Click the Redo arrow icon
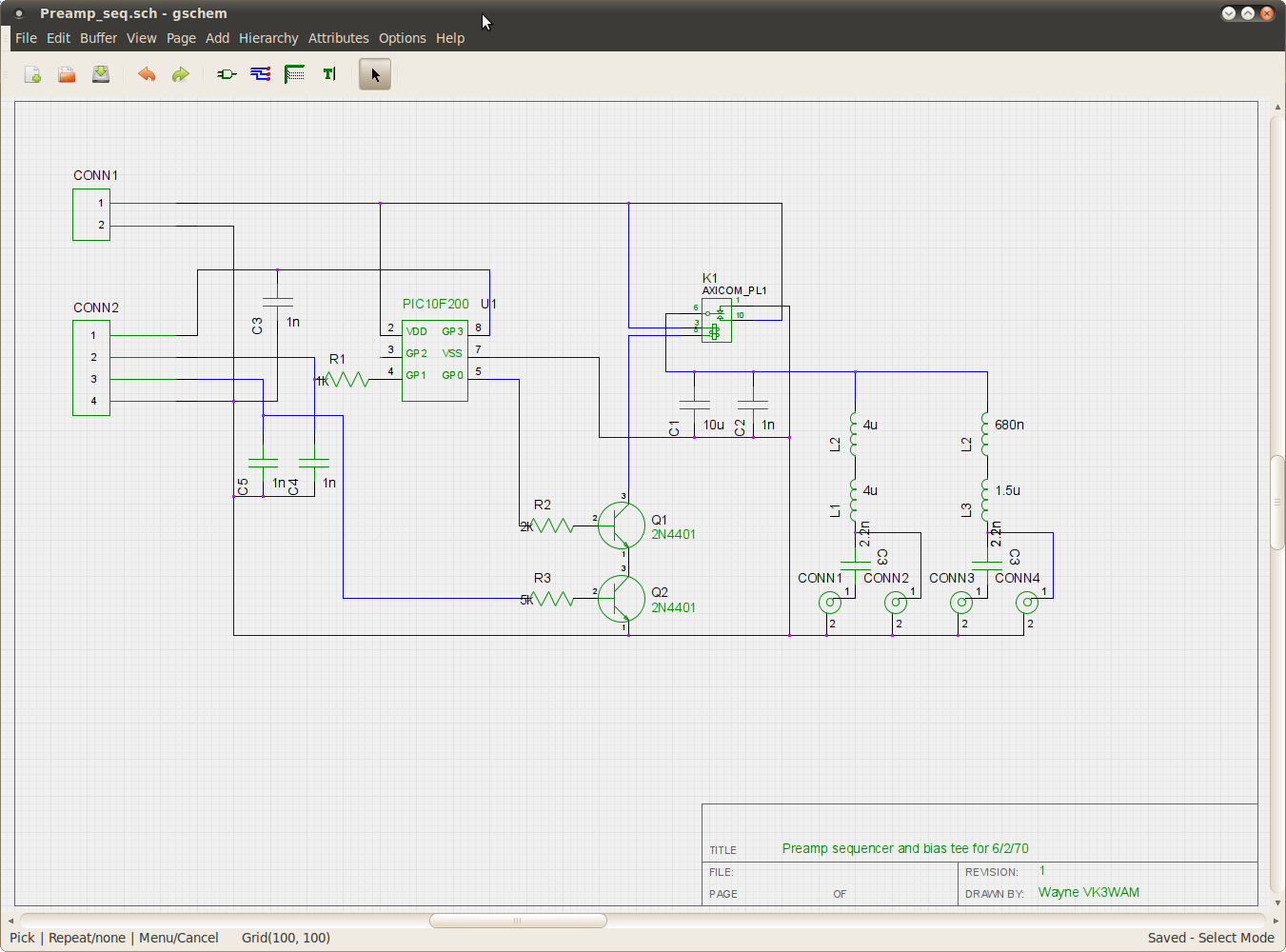 point(181,74)
